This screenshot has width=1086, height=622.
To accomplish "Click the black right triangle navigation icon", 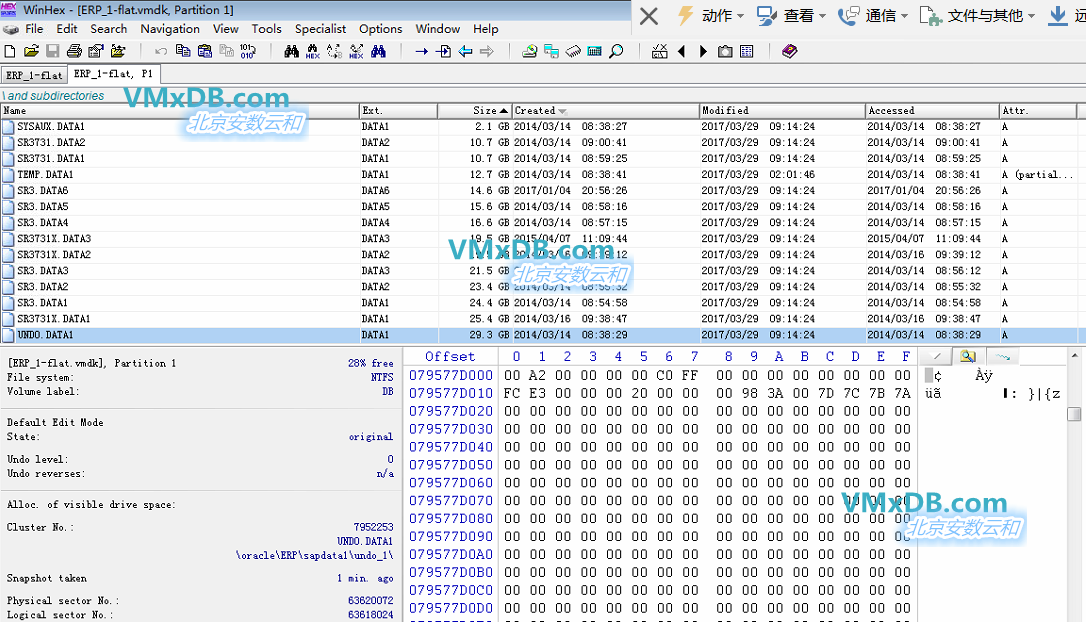I will (x=703, y=51).
